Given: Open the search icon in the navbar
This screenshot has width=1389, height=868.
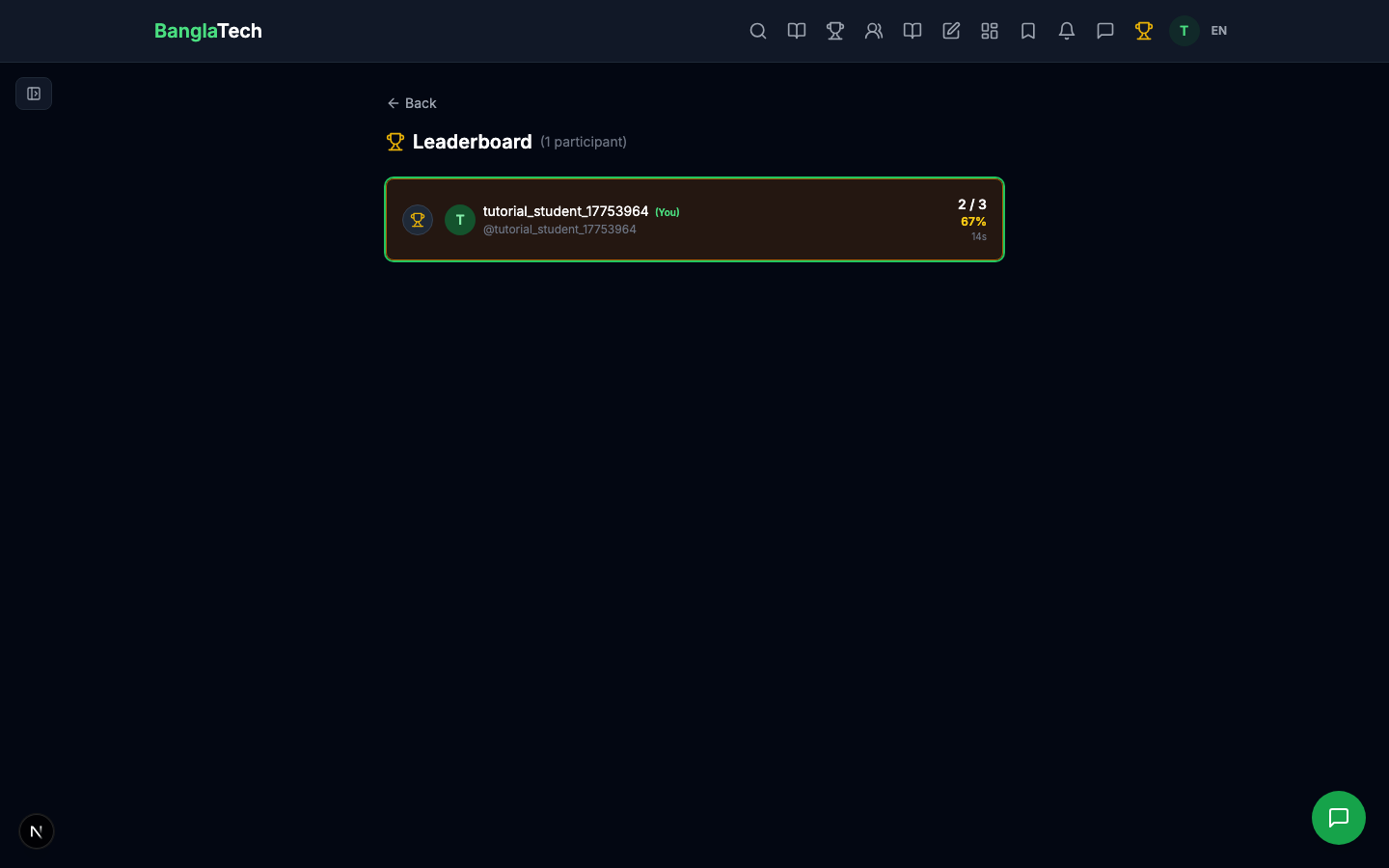Looking at the screenshot, I should [758, 31].
